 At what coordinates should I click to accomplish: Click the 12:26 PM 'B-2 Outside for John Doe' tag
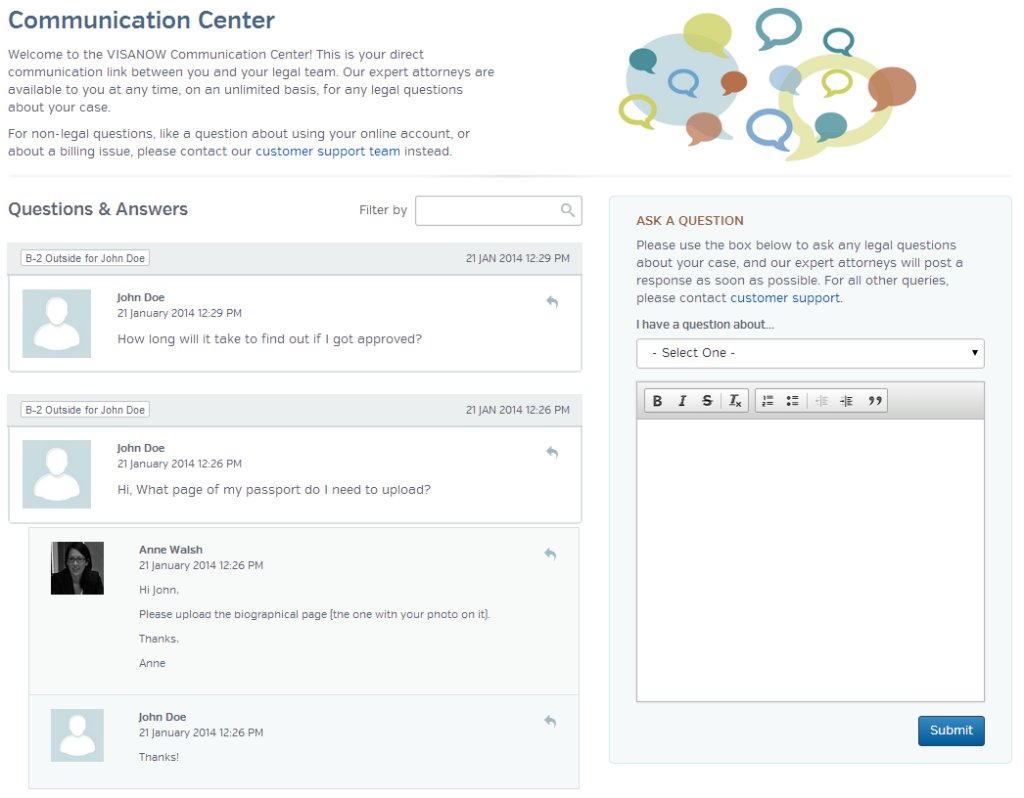pyautogui.click(x=85, y=409)
